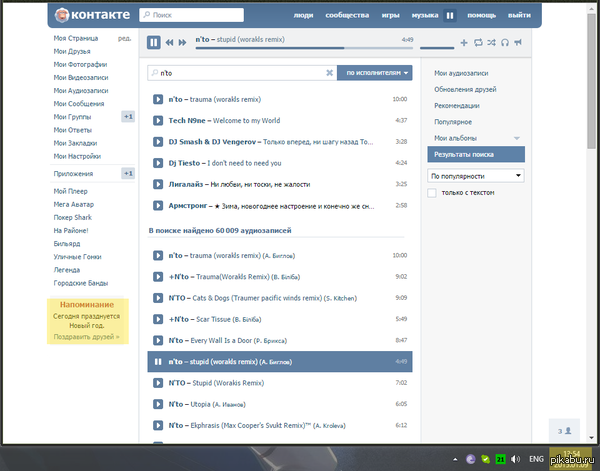Skip to the next track in the player
The height and width of the screenshot is (471, 600).
183,42
